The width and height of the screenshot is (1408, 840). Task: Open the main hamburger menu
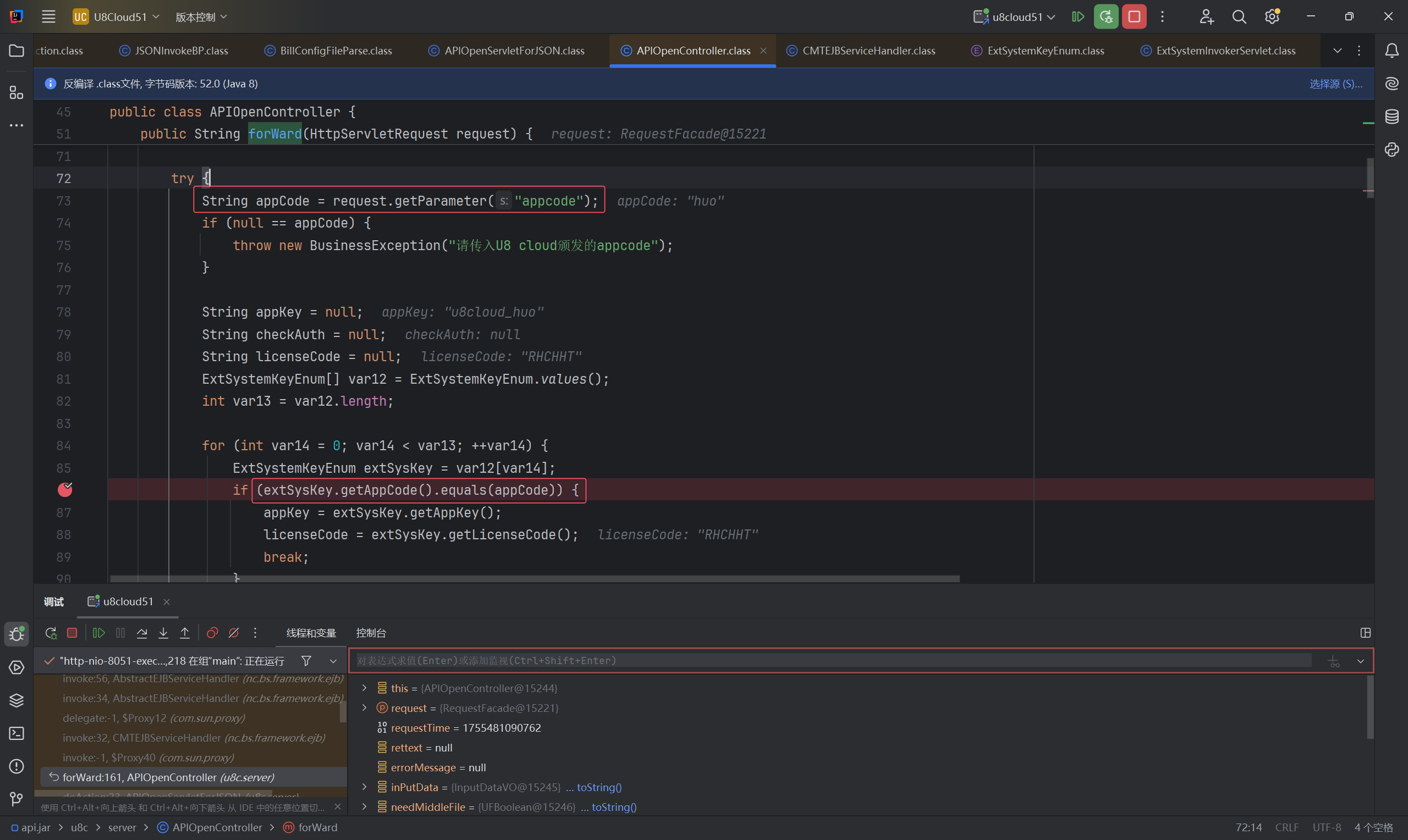pos(49,17)
